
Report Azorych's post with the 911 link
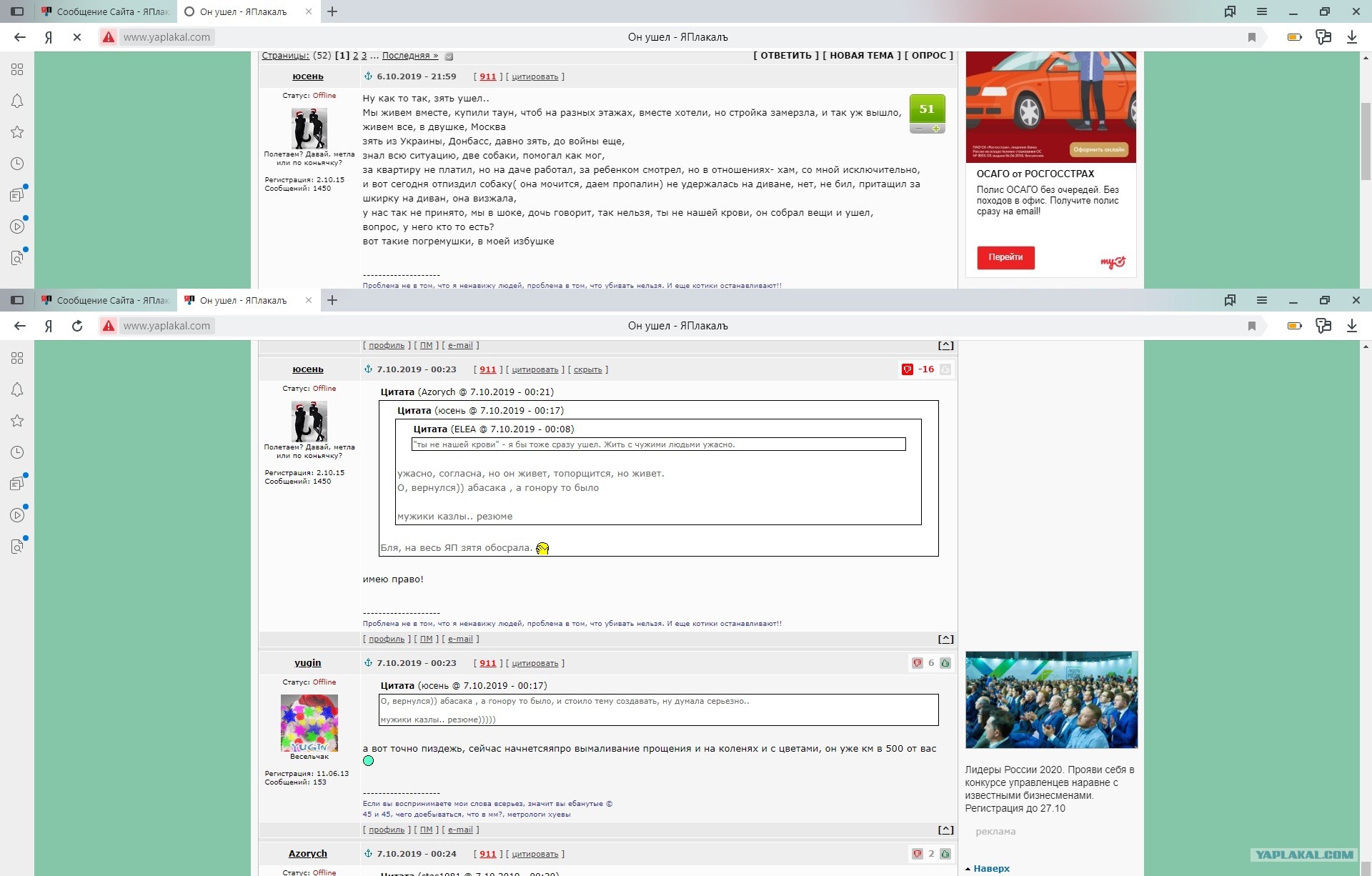[x=488, y=854]
